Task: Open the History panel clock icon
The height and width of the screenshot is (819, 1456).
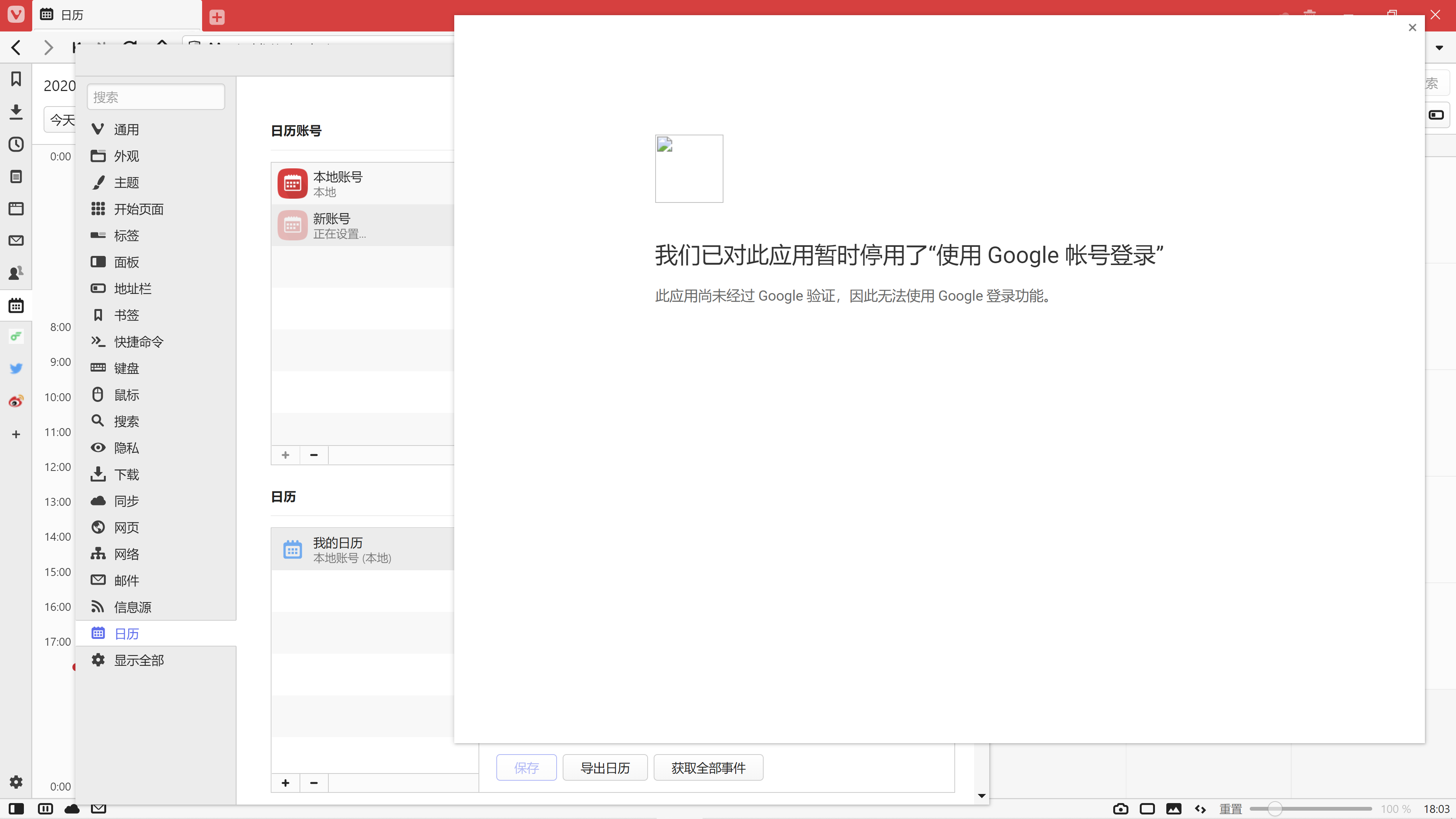Action: [16, 144]
